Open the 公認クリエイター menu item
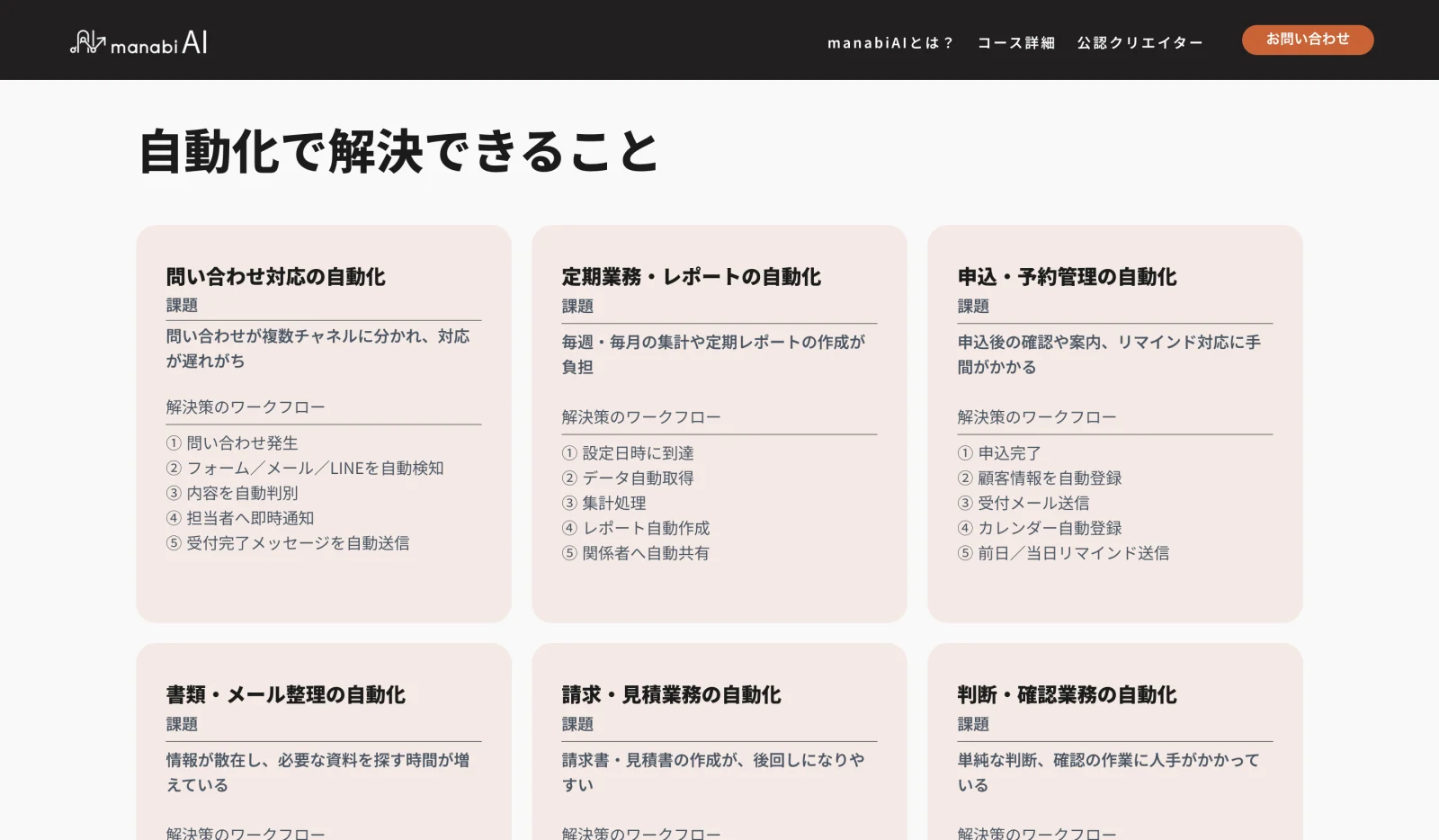The width and height of the screenshot is (1439, 840). point(1140,42)
